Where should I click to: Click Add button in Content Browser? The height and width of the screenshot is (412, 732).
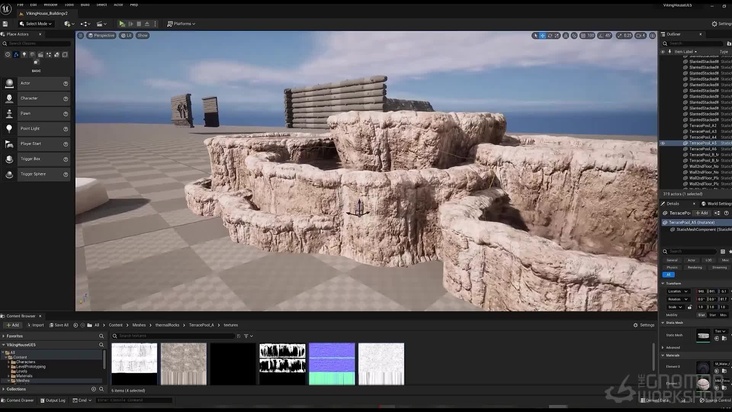pos(14,325)
